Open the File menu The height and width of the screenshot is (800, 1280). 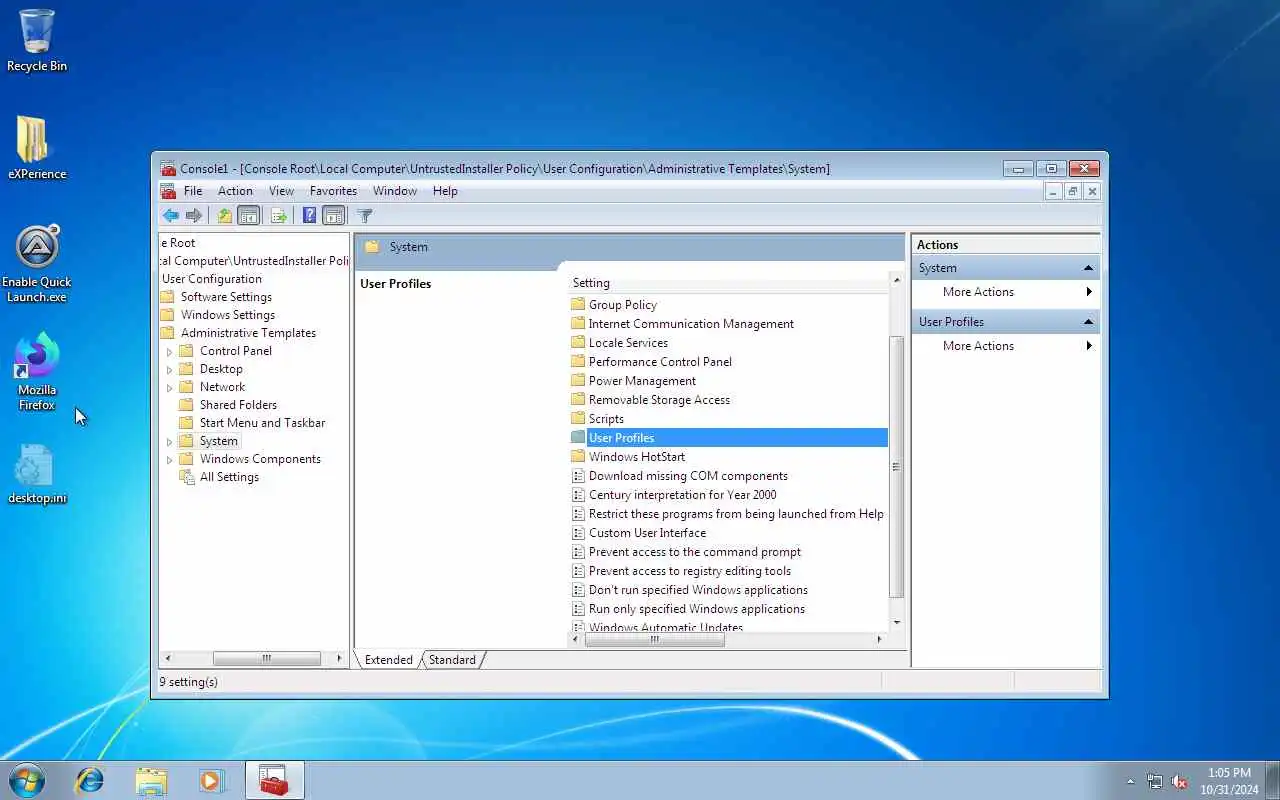[193, 191]
